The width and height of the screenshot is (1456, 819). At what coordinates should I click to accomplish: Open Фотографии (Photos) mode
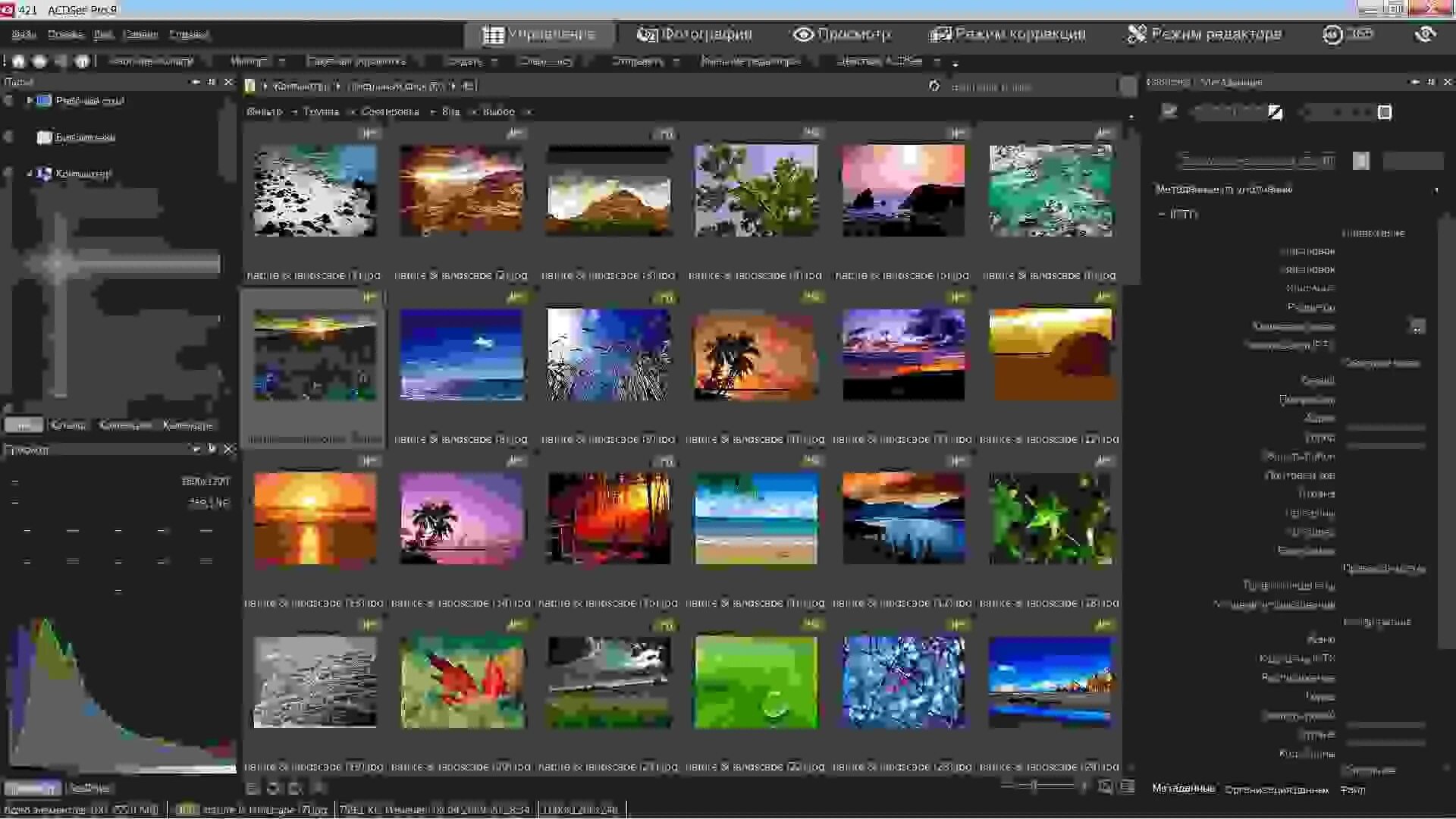pos(695,34)
